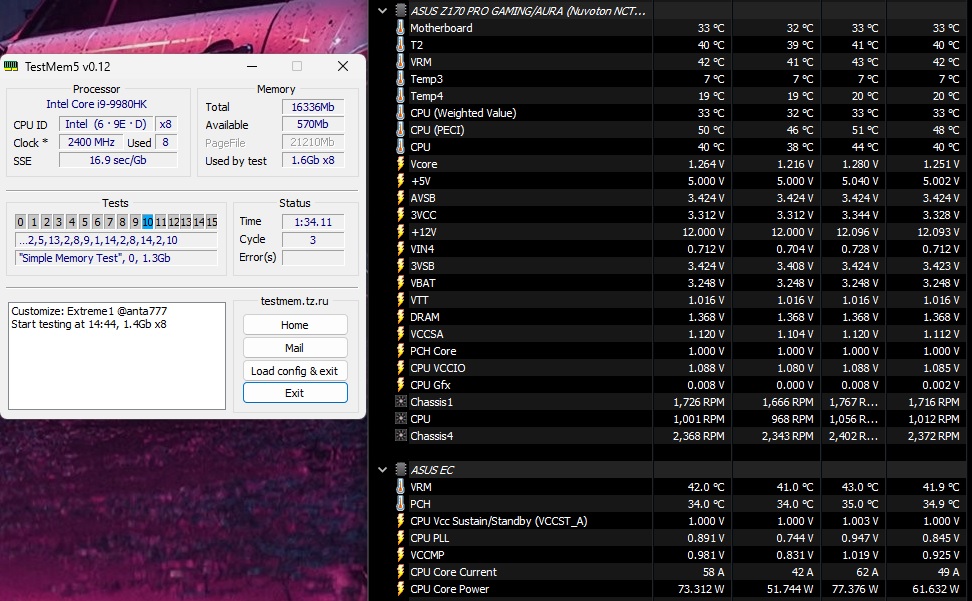This screenshot has width=972, height=601.
Task: Click the Available memory value 570Mb
Action: (313, 124)
